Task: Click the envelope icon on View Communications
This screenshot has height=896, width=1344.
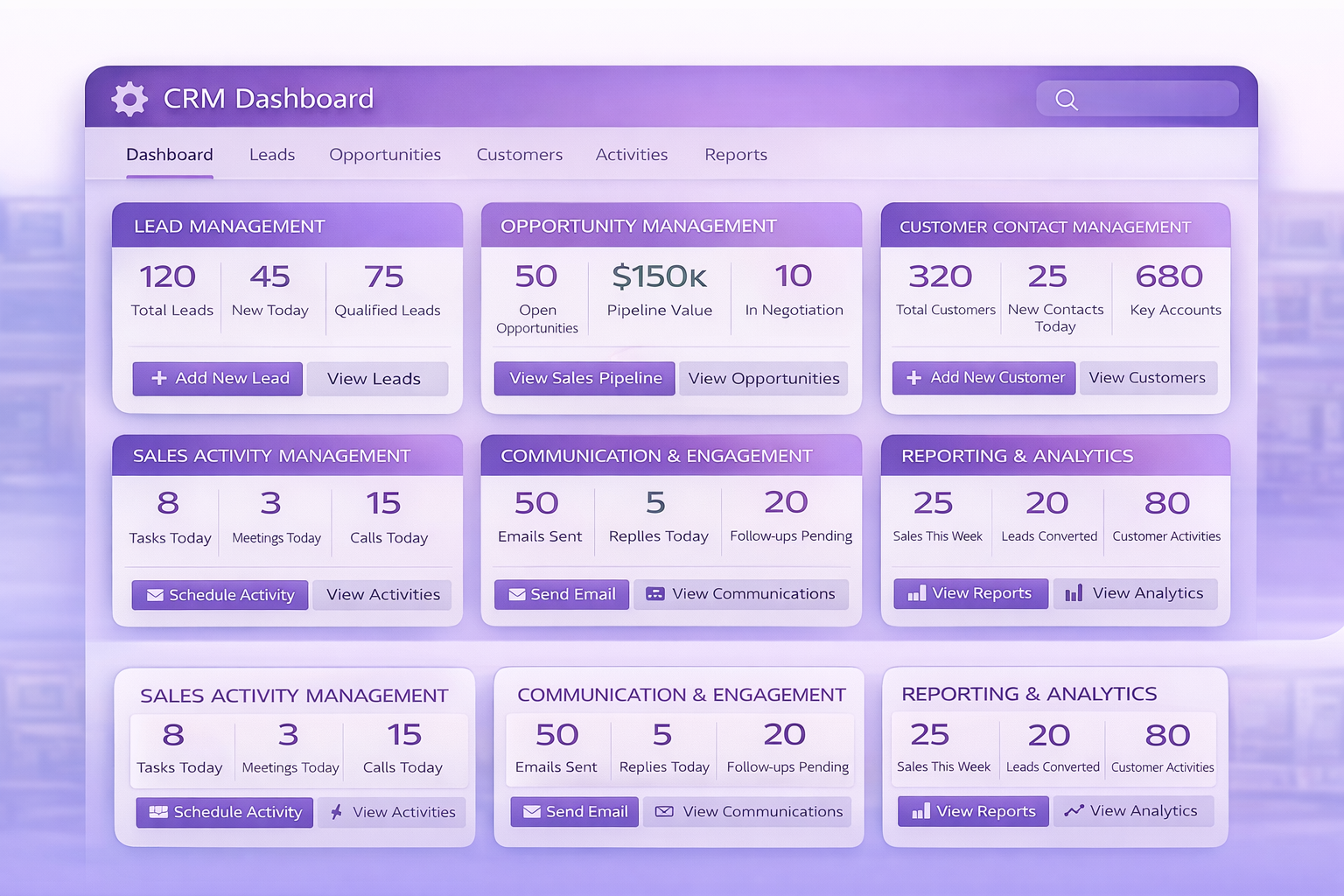Action: pyautogui.click(x=664, y=812)
